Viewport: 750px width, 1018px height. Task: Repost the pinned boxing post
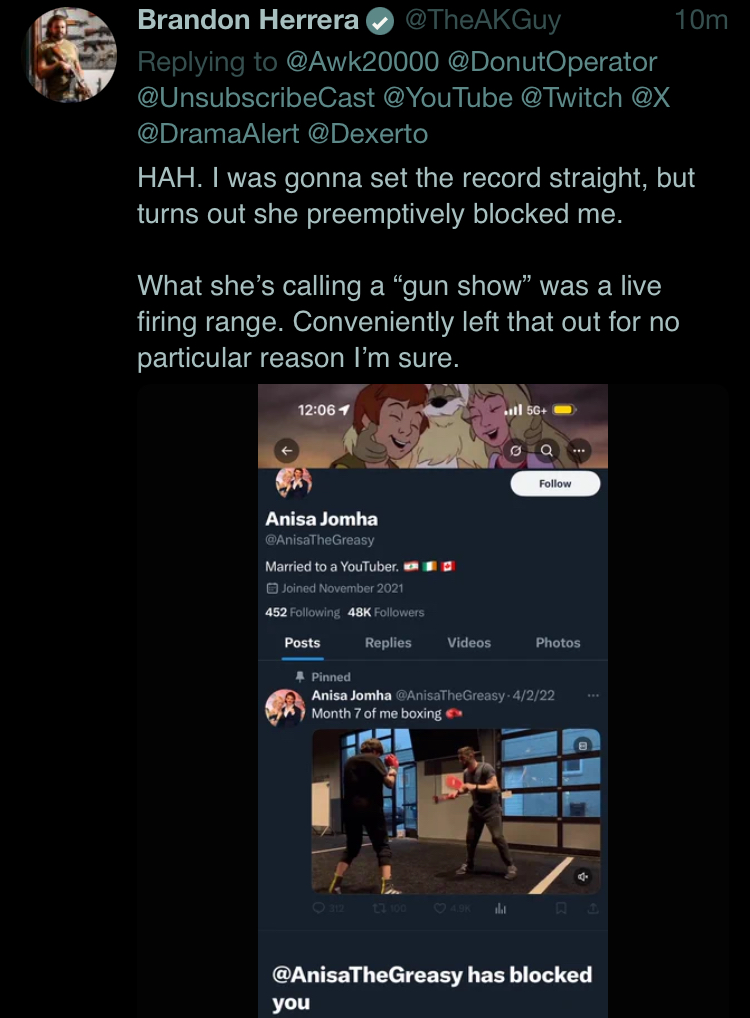(x=378, y=908)
